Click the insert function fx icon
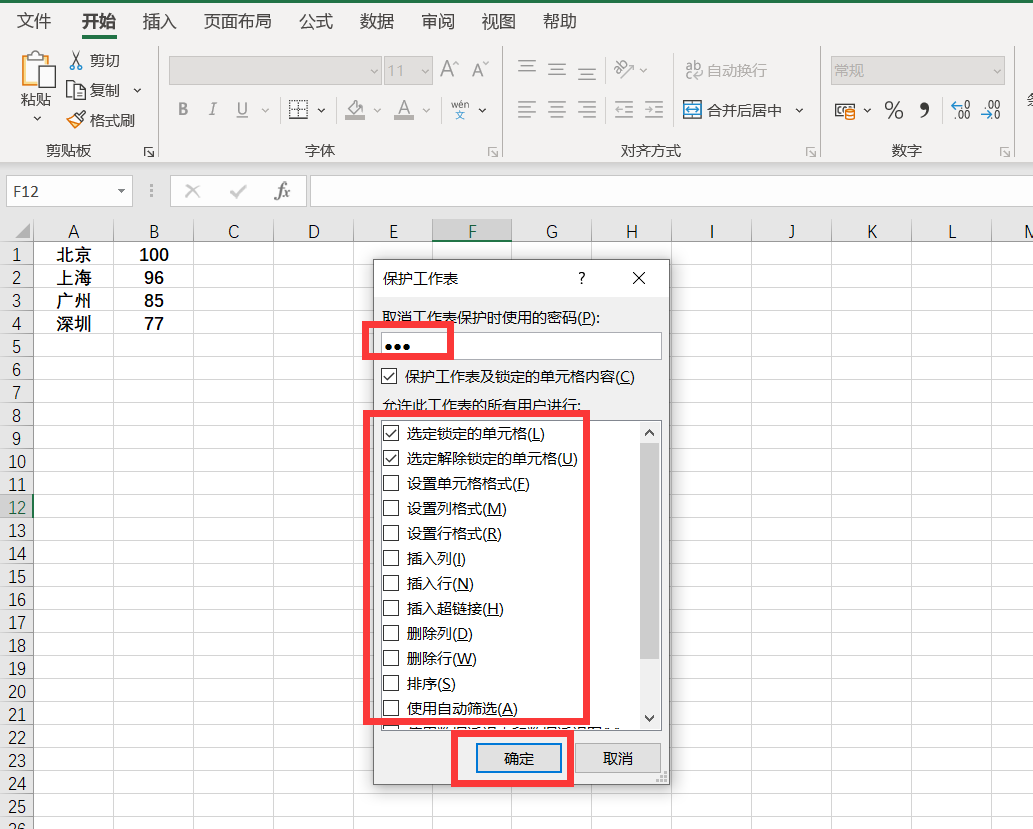This screenshot has height=829, width=1033. pyautogui.click(x=282, y=191)
